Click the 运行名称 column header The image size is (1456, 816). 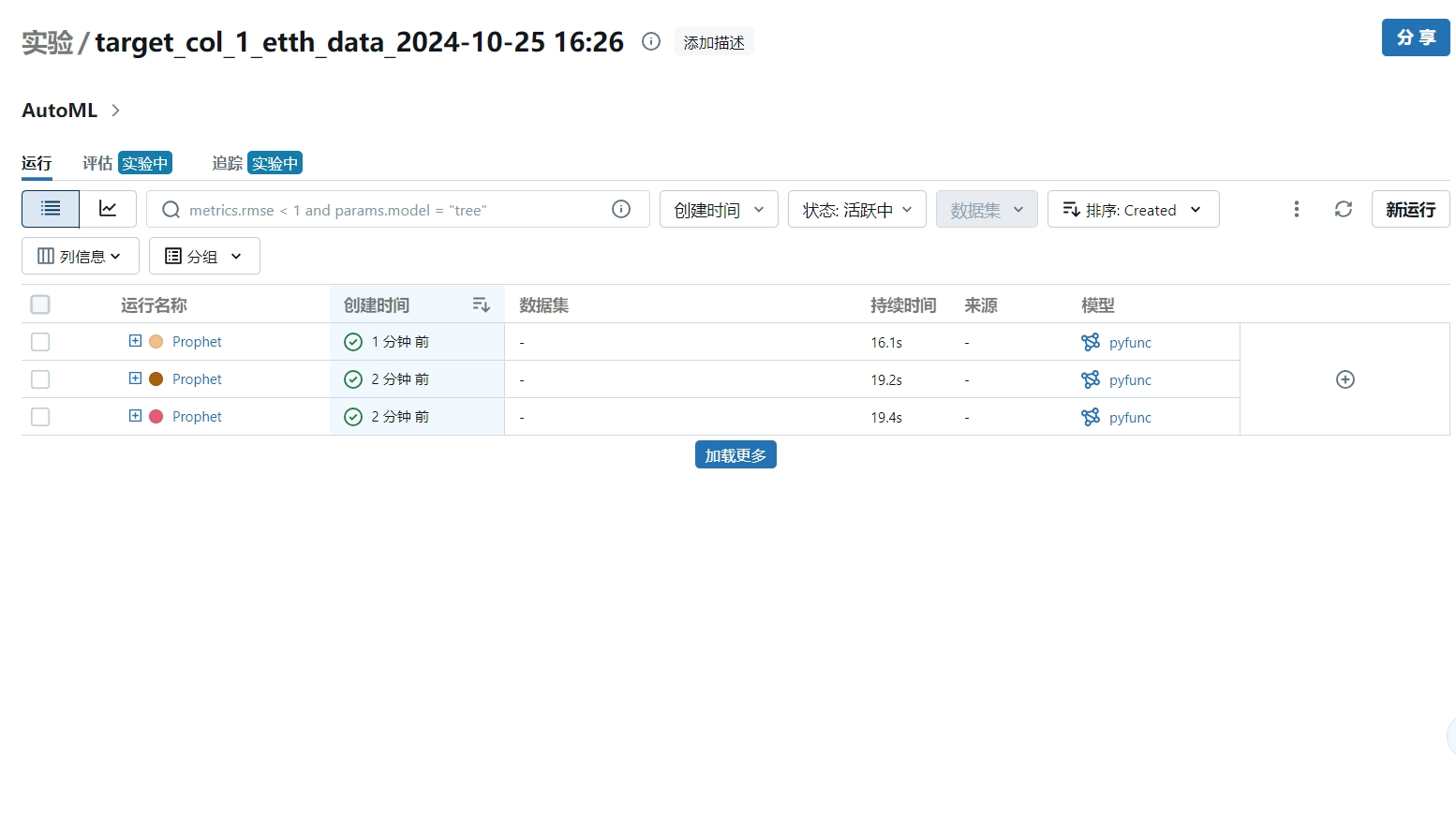[154, 304]
